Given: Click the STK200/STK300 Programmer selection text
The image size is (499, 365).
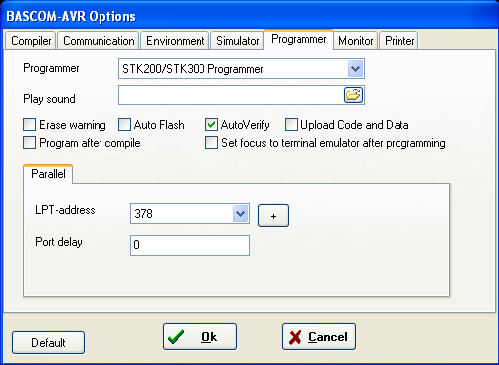Looking at the screenshot, I should point(193,69).
